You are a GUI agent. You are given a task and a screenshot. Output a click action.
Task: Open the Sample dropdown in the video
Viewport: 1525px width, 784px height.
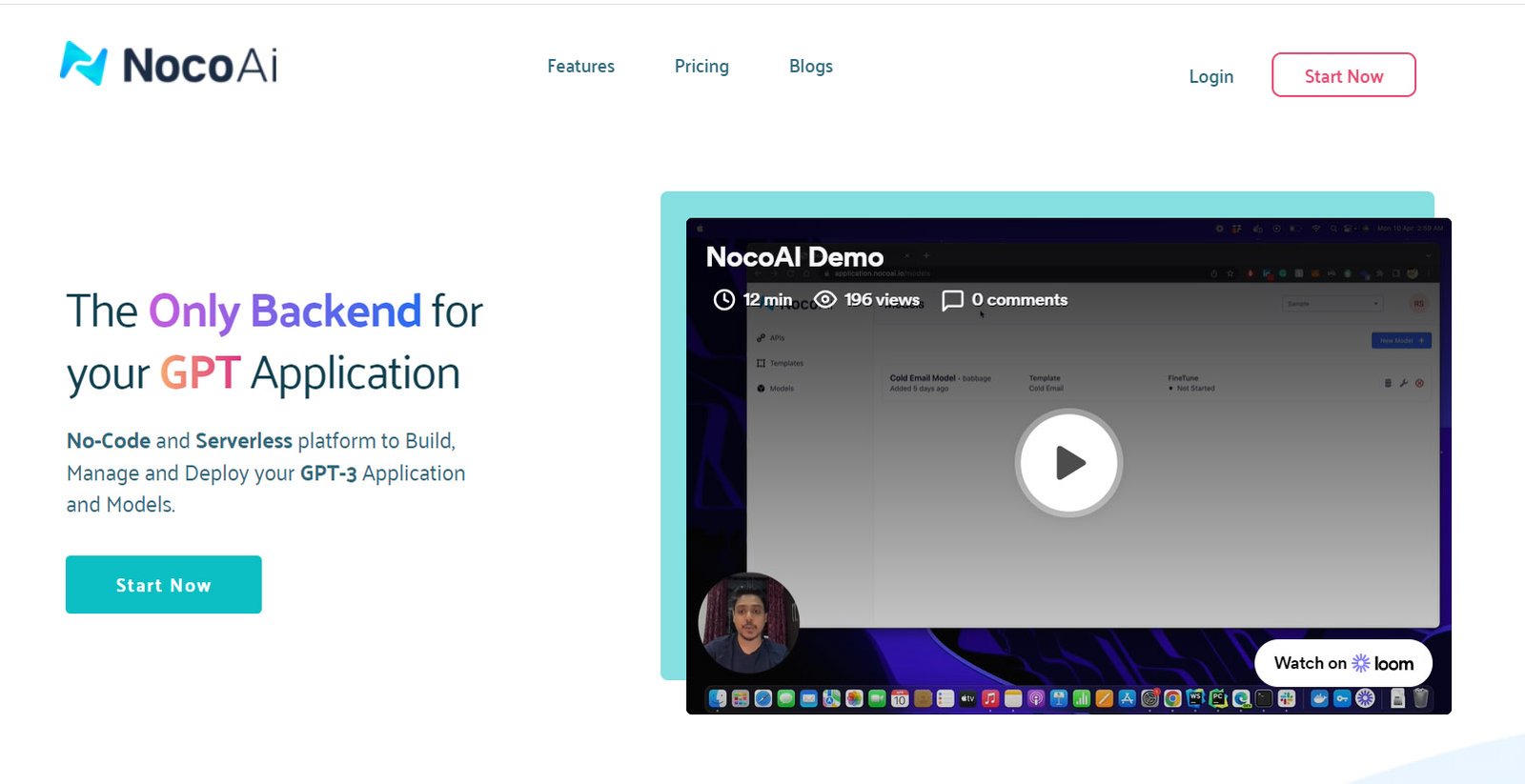point(1332,304)
